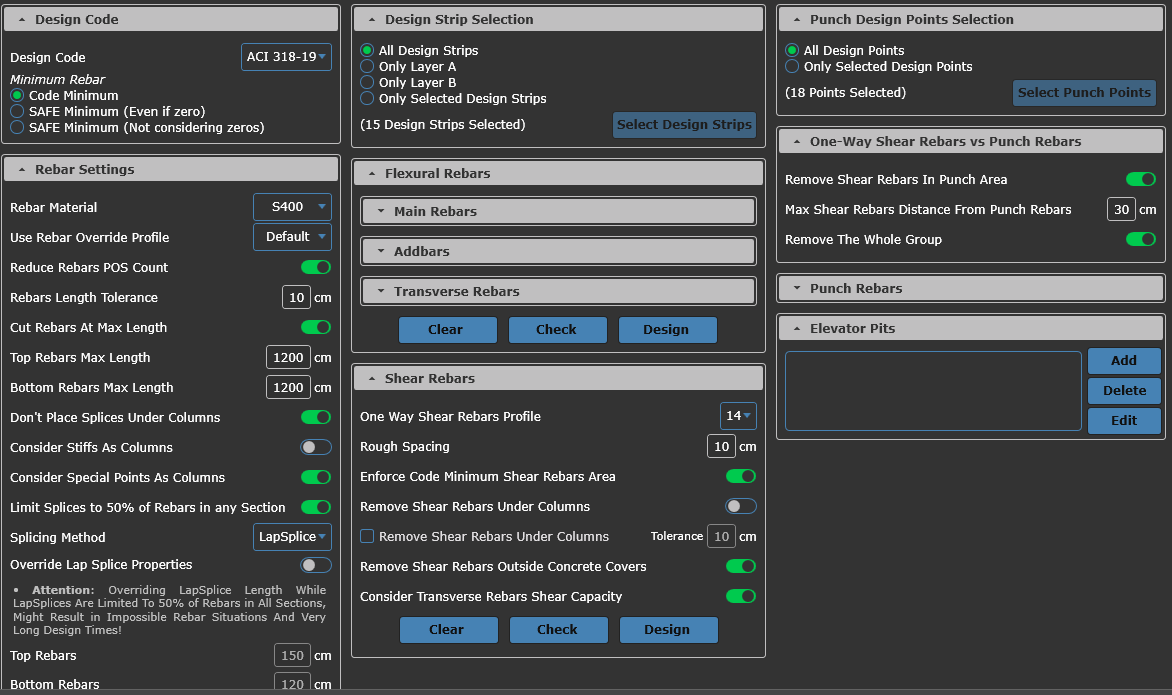Enable Consider Stiffs As Columns toggle
The height and width of the screenshot is (695, 1172).
pyautogui.click(x=316, y=447)
